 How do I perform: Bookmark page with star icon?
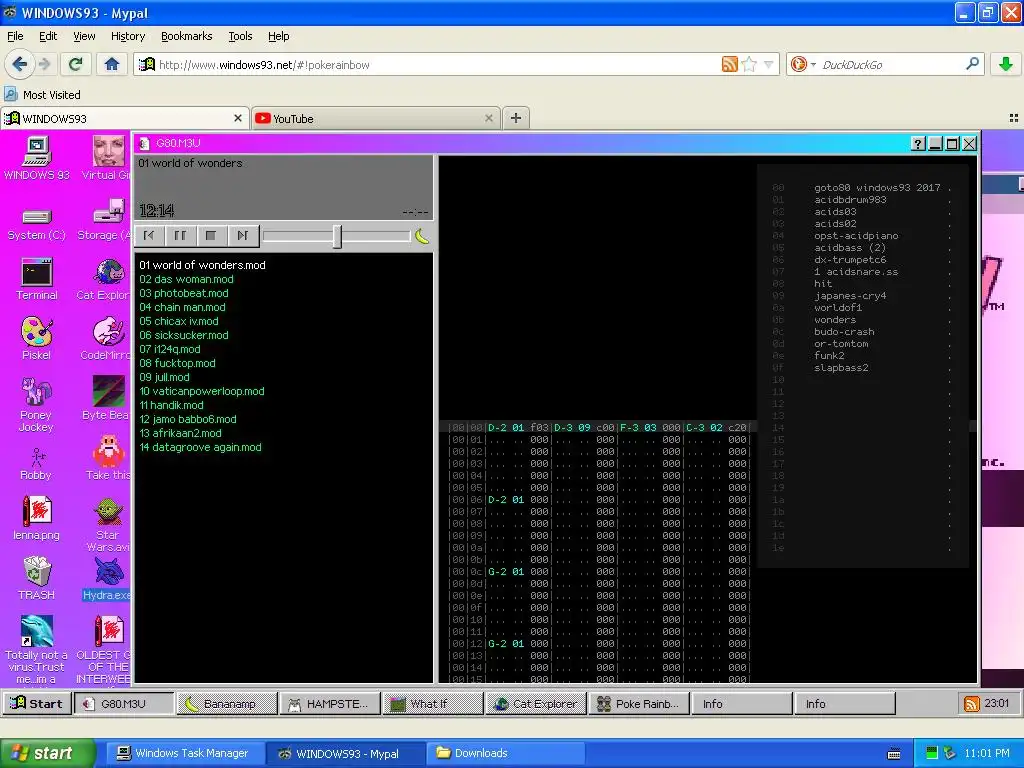click(749, 64)
